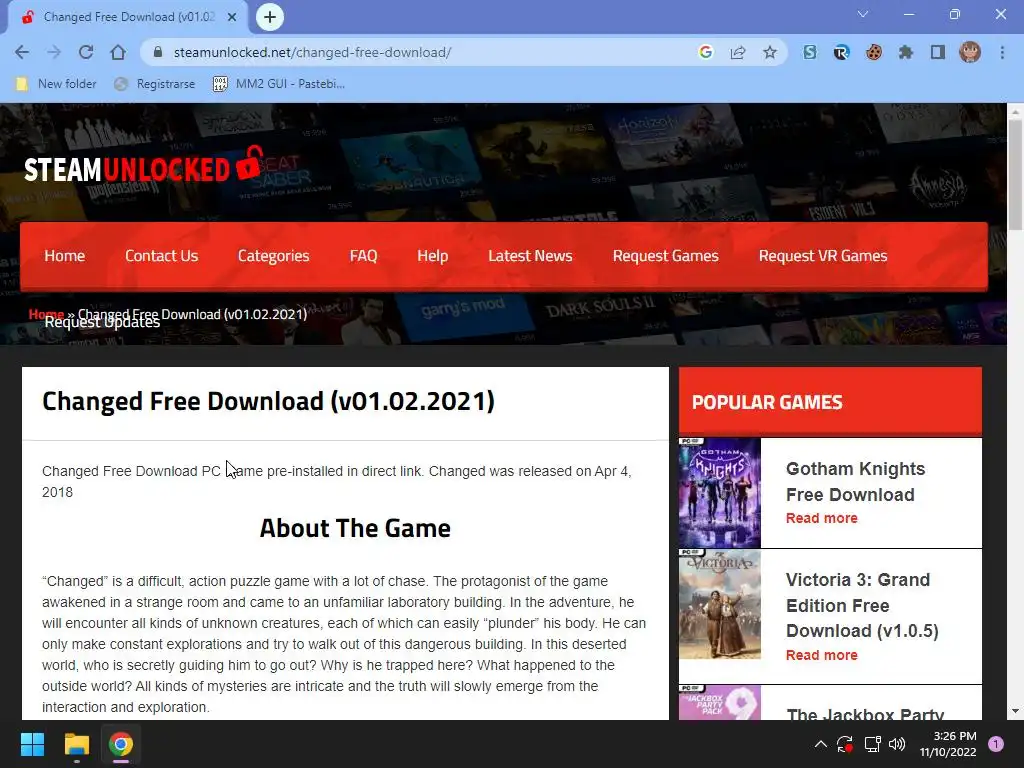Open the browser home page icon
This screenshot has height=768, width=1024.
(x=118, y=52)
